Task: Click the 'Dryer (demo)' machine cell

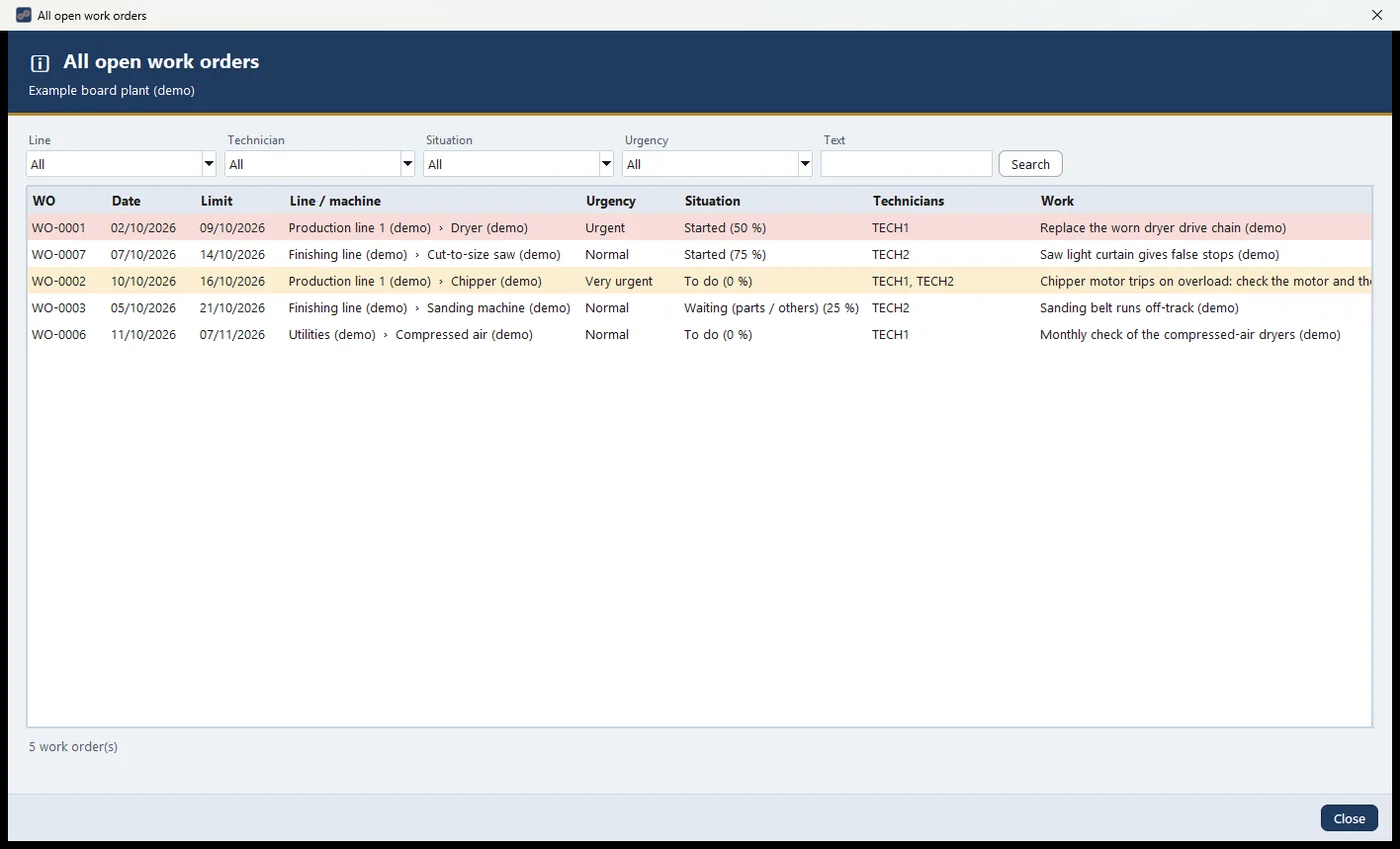Action: [489, 228]
